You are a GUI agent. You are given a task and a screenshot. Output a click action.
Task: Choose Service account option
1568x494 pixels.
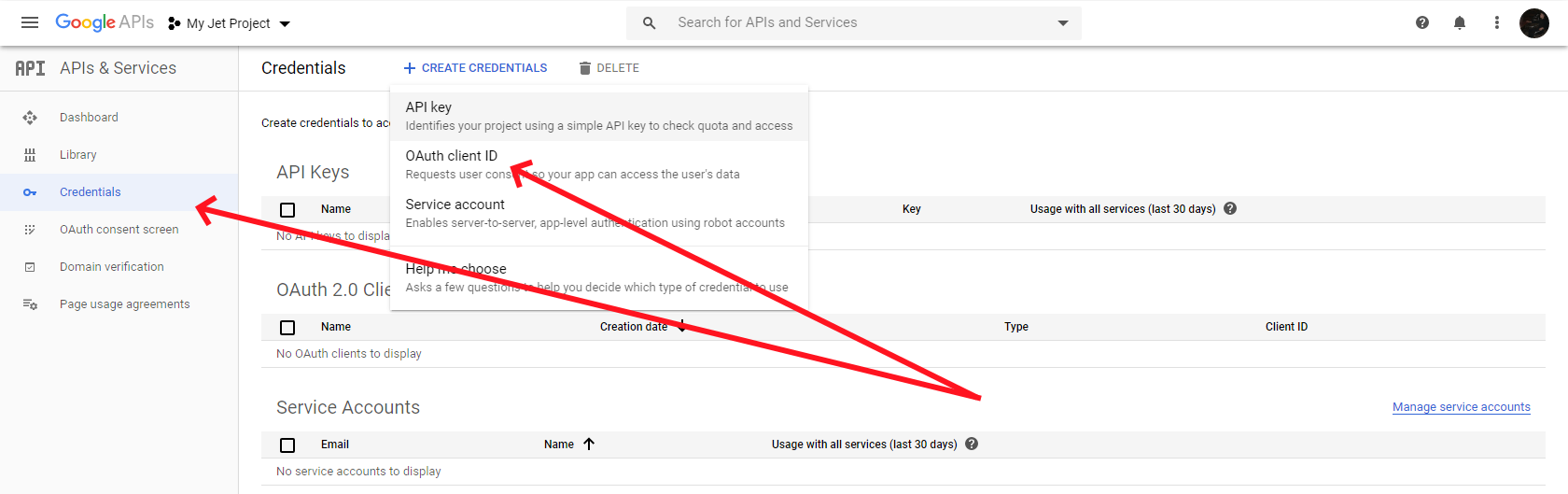point(599,213)
